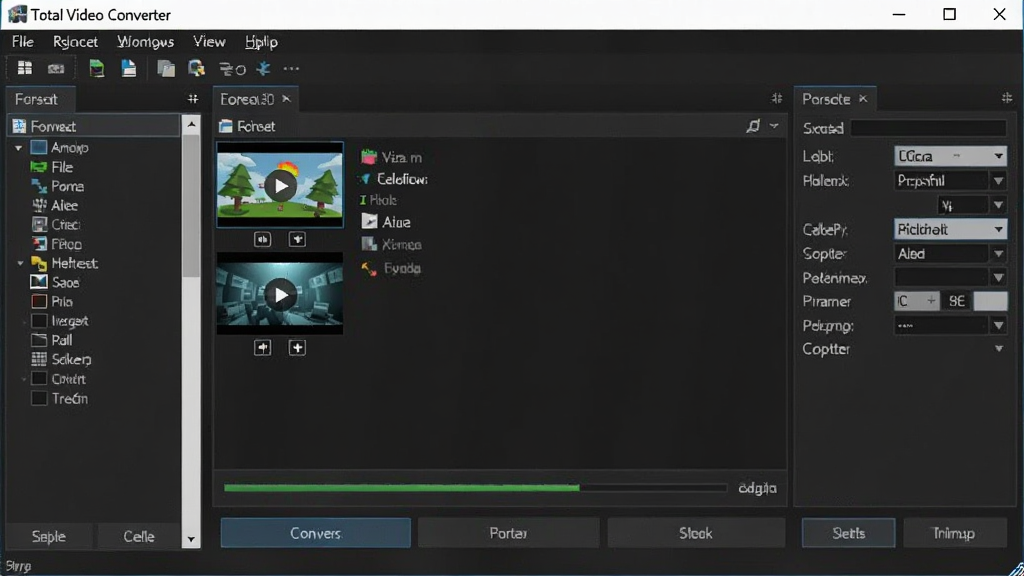Click the camera toolbar icon
Image resolution: width=1024 pixels, height=576 pixels.
pos(56,69)
